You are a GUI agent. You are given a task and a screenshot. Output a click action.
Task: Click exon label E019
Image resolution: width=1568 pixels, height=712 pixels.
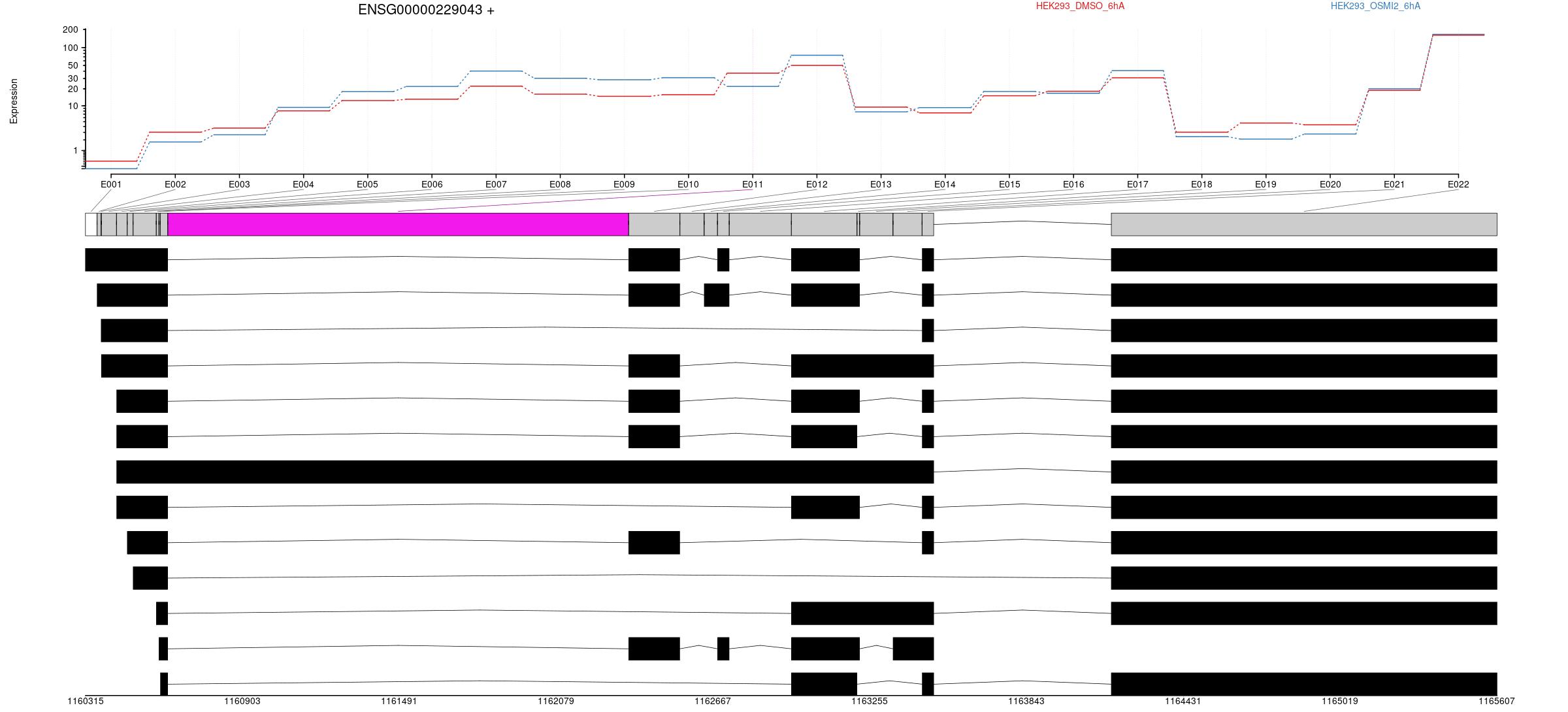(x=1266, y=184)
